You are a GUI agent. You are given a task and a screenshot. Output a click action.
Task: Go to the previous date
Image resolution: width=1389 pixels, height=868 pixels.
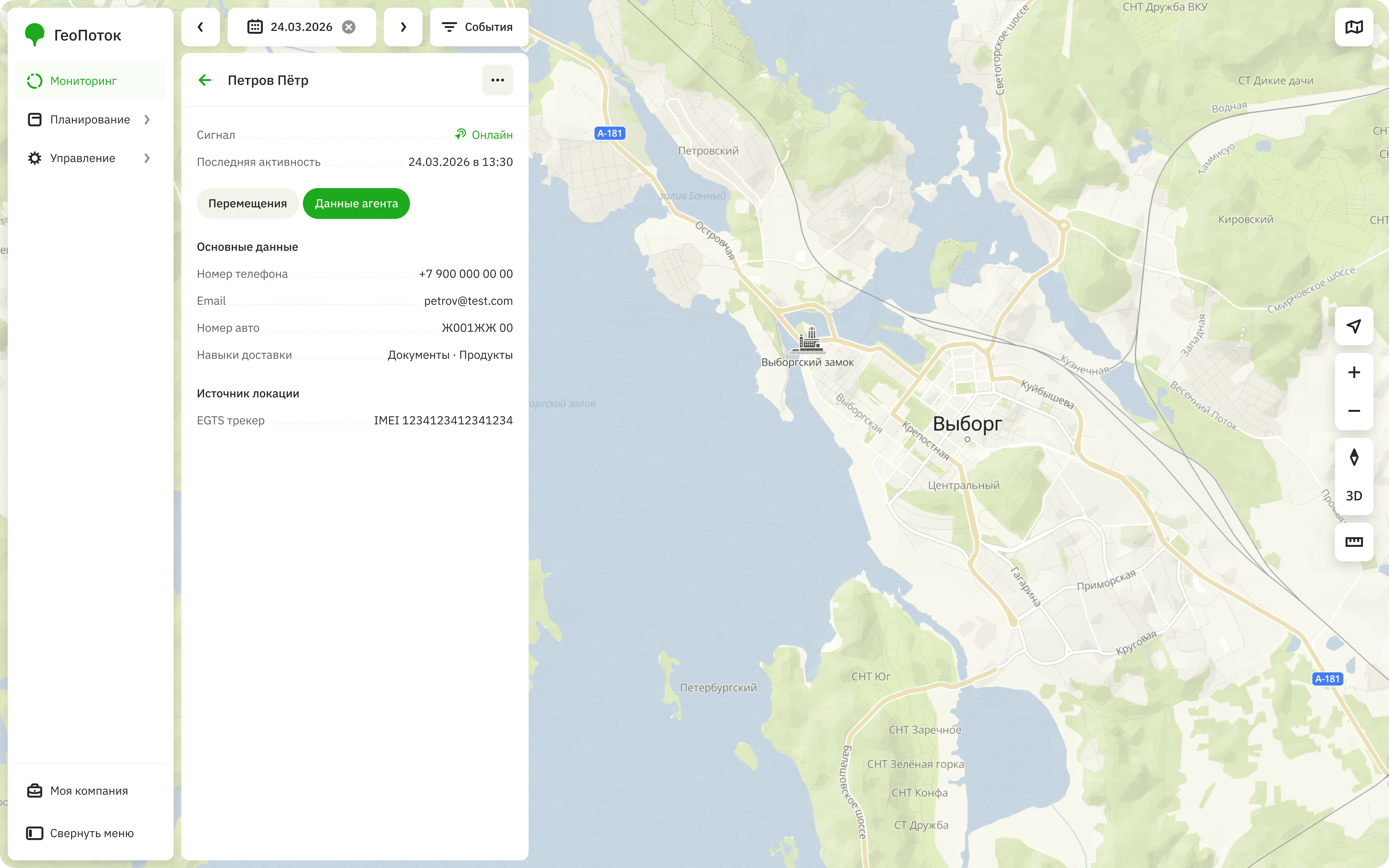point(200,27)
